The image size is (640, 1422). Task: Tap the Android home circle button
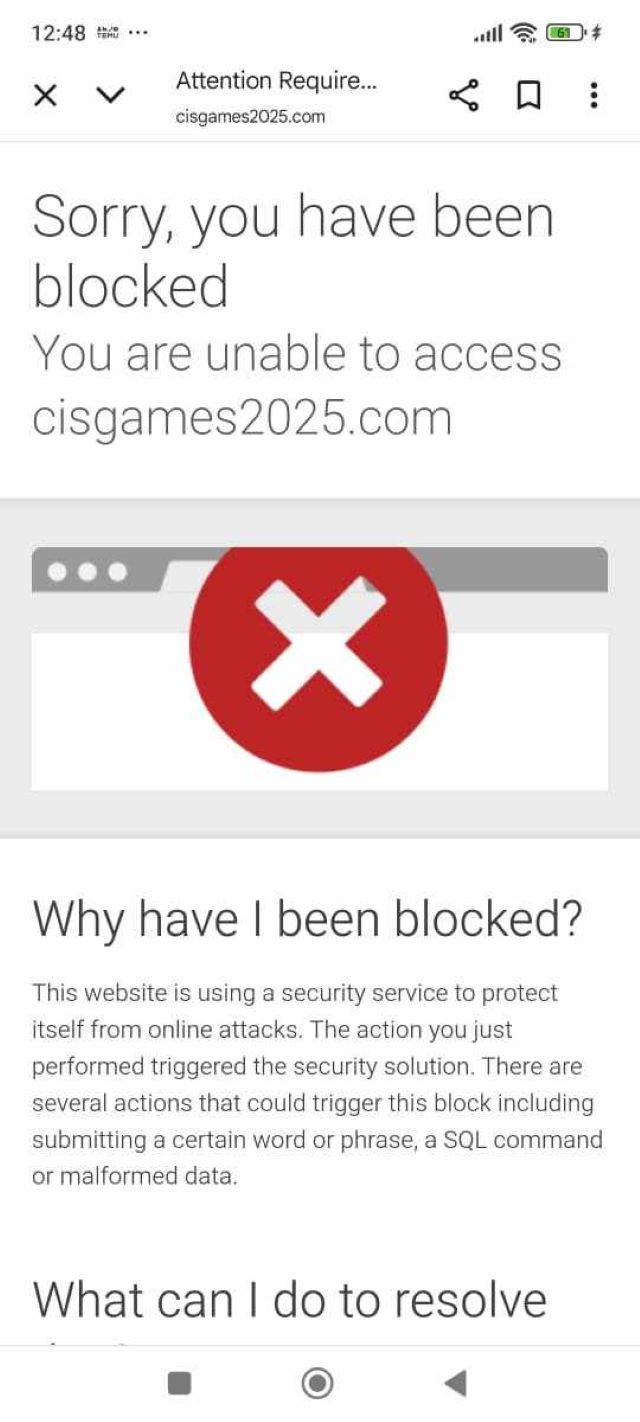pyautogui.click(x=317, y=1383)
